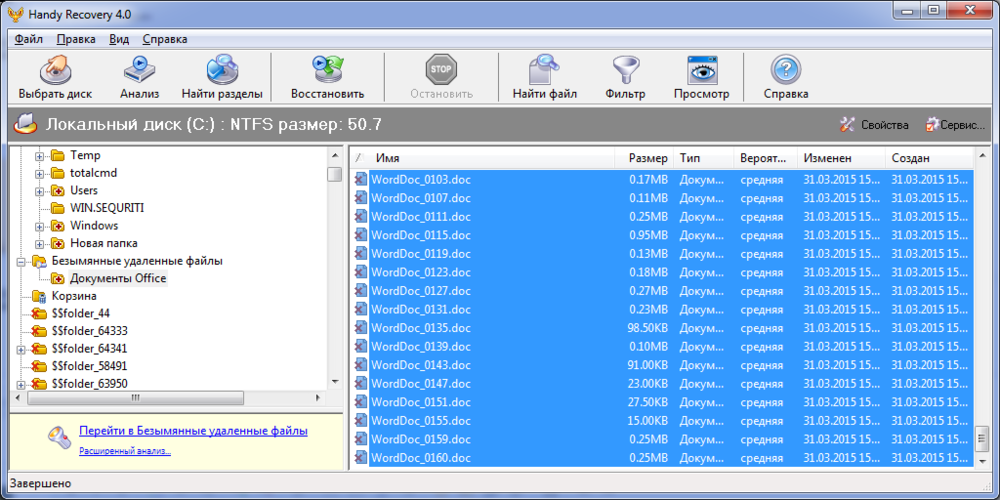Screen dimensions: 1000x500
Task: Collapse the Безымянные удаленные файлы node
Action: 23,261
